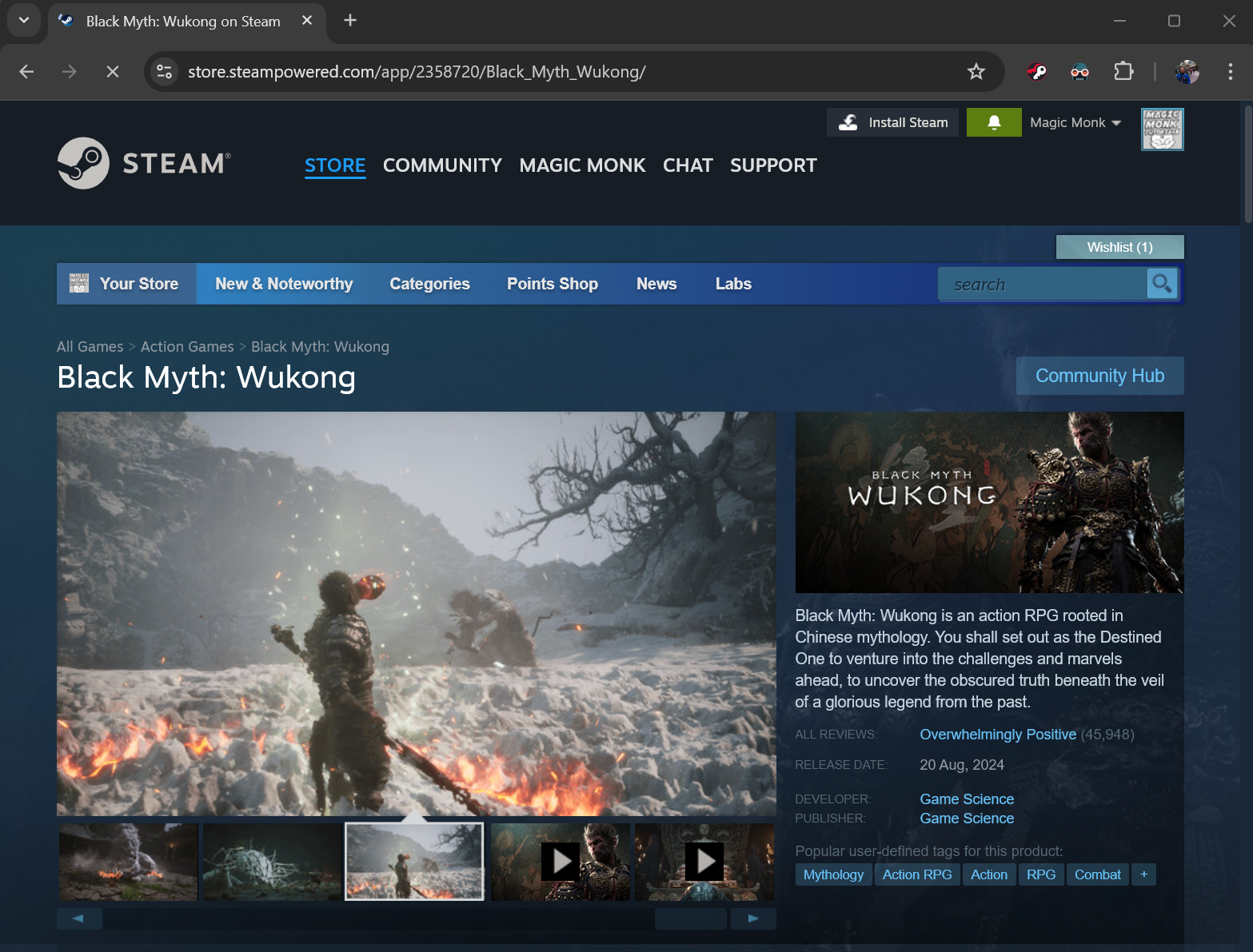1253x952 pixels.
Task: Expand more tags with plus button
Action: (1143, 874)
